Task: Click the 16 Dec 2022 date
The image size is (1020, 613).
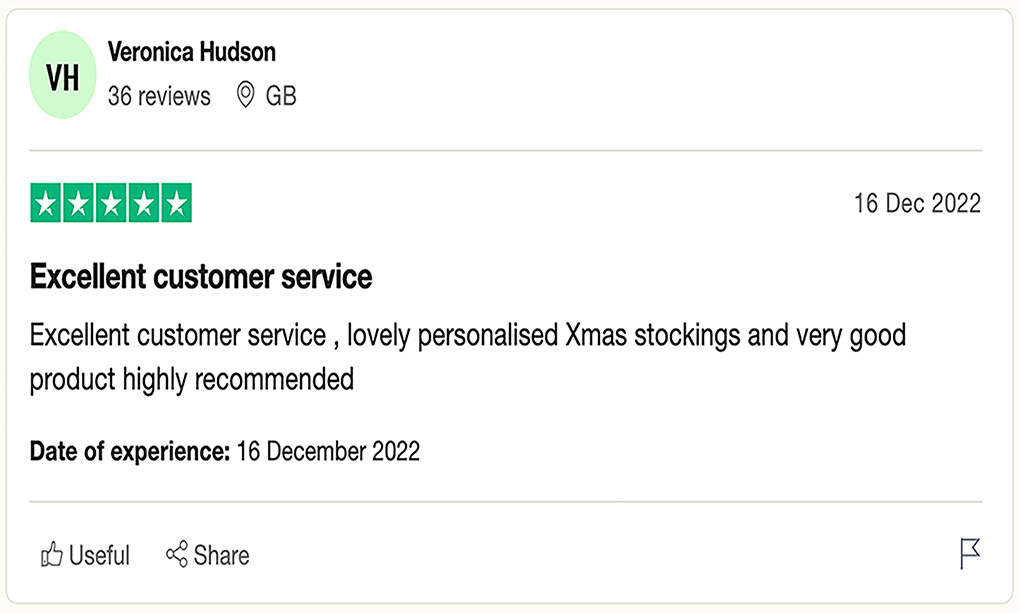Action: [x=917, y=203]
